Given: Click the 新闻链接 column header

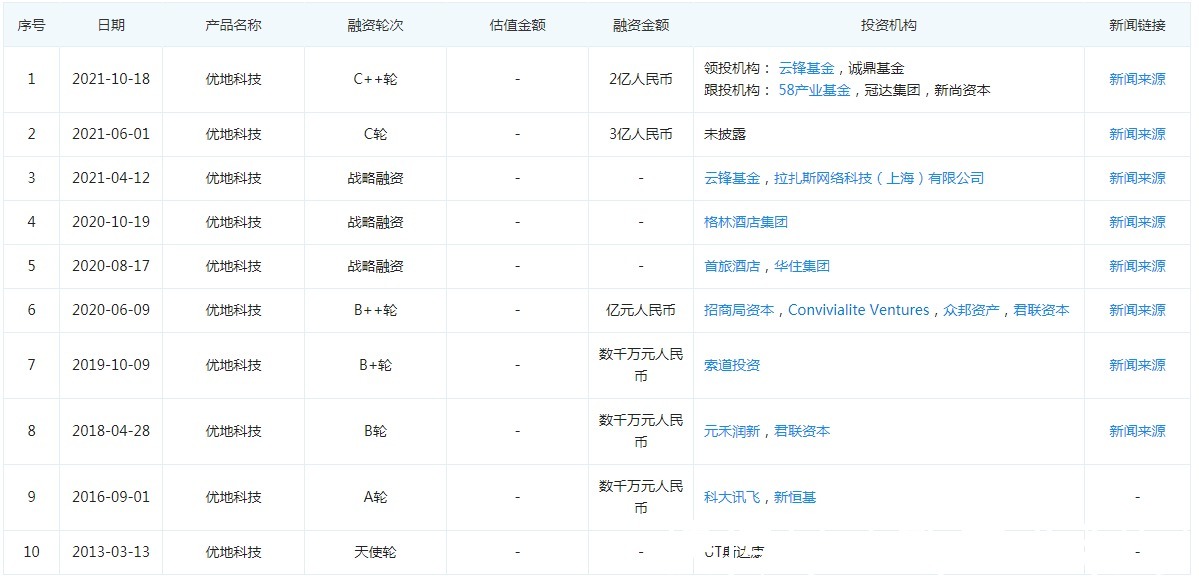Looking at the screenshot, I should coord(1137,24).
